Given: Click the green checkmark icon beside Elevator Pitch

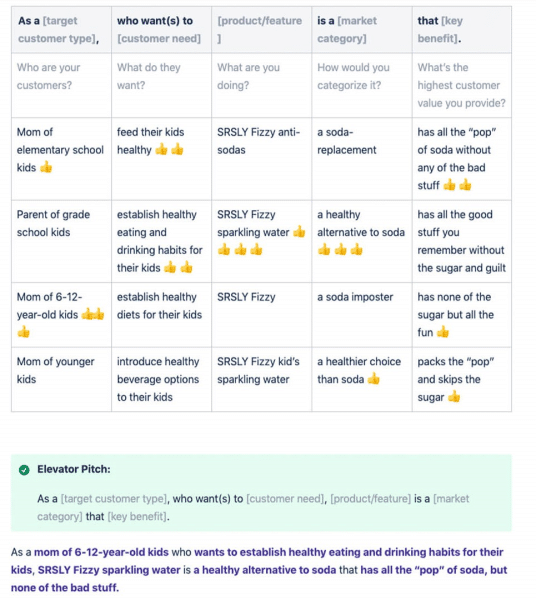Looking at the screenshot, I should (24, 470).
